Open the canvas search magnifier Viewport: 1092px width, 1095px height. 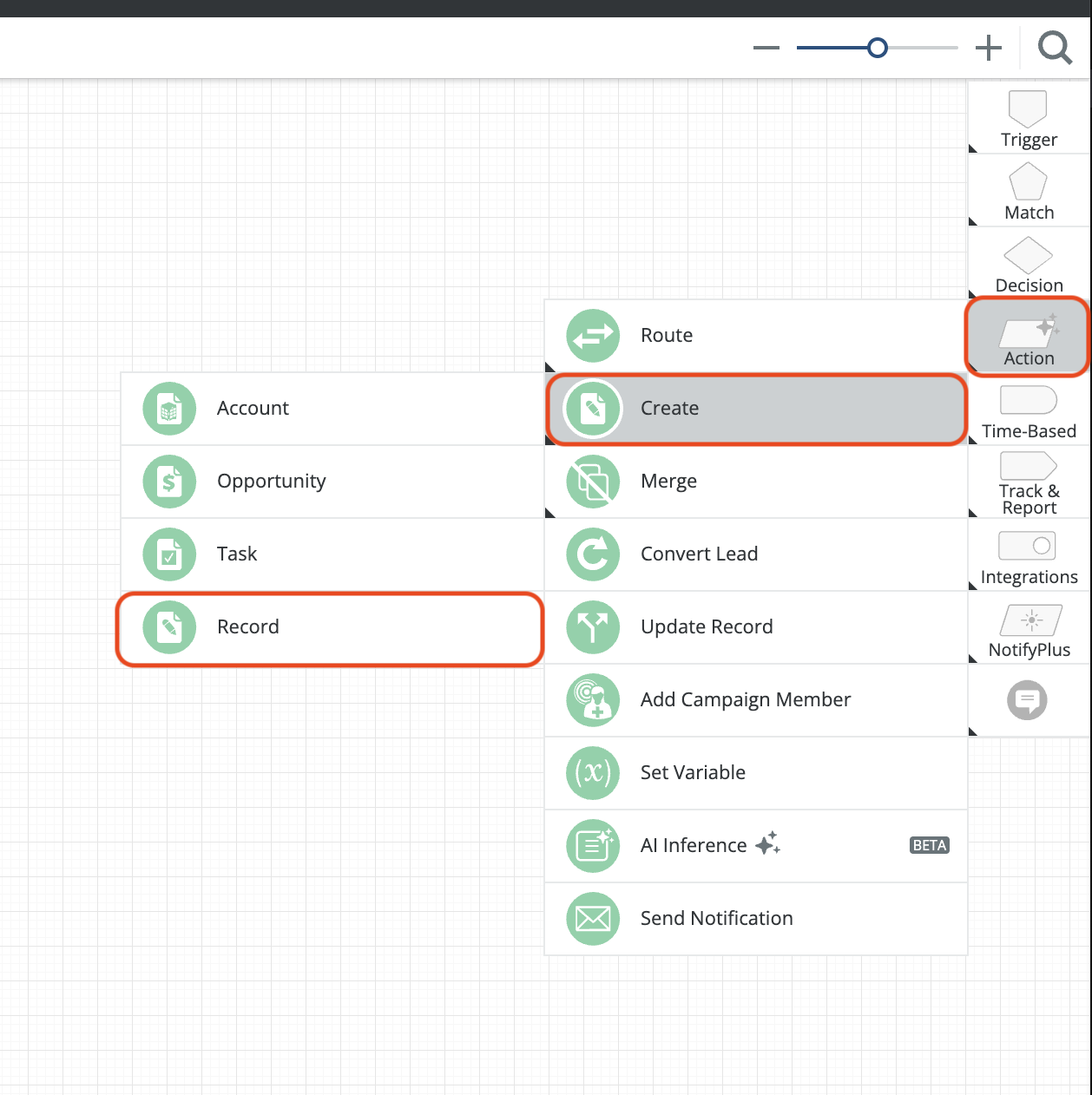[x=1055, y=48]
